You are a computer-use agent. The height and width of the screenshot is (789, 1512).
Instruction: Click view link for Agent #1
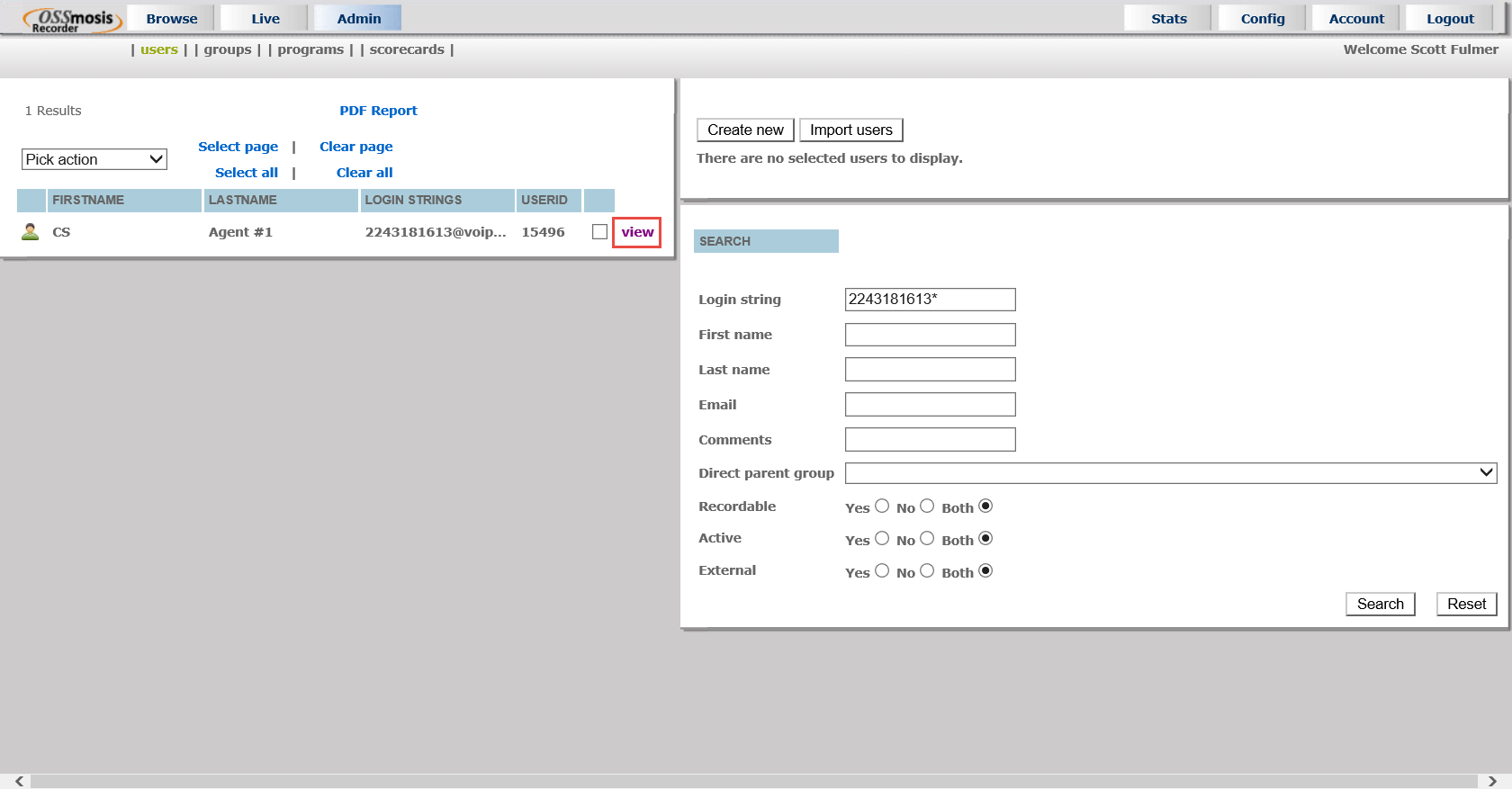click(x=637, y=232)
